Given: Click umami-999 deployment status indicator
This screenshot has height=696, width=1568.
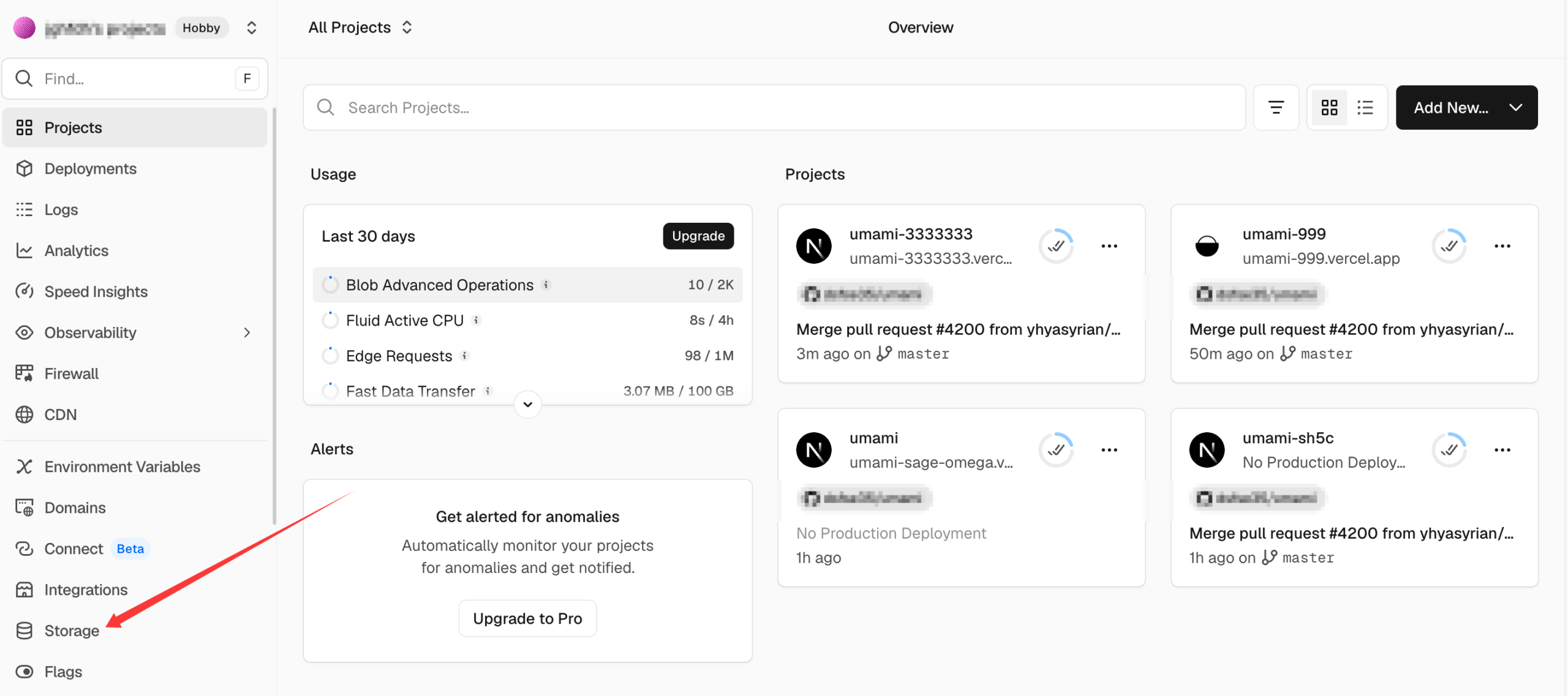Looking at the screenshot, I should tap(1449, 246).
